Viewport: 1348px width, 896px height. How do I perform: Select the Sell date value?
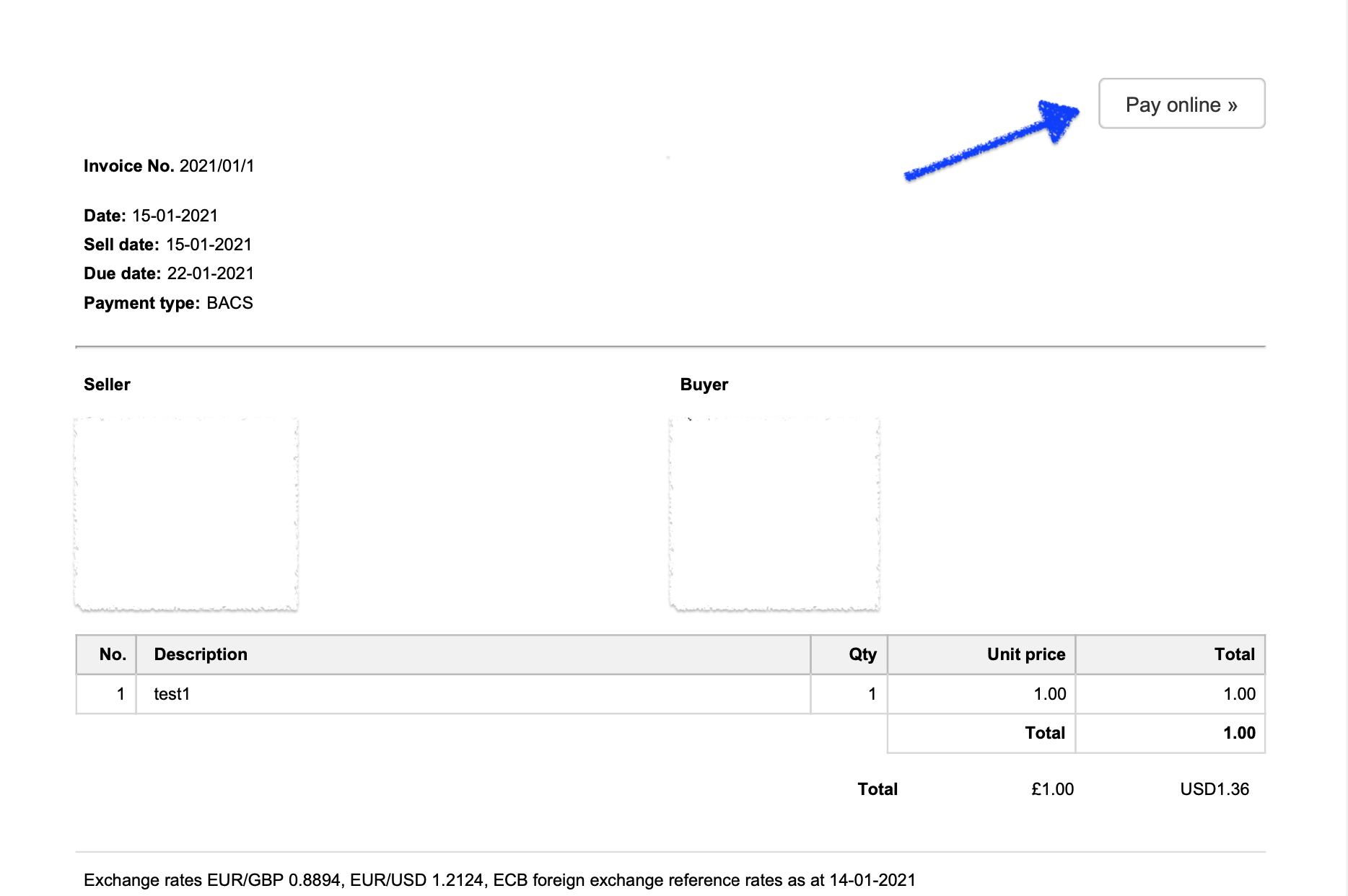[209, 244]
